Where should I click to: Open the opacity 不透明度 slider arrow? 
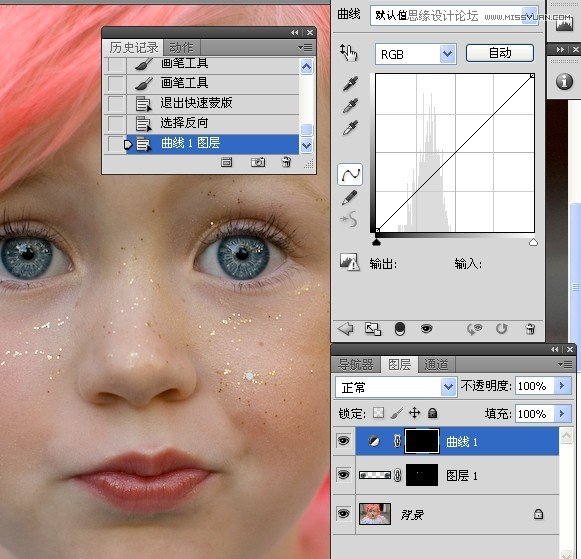(562, 386)
